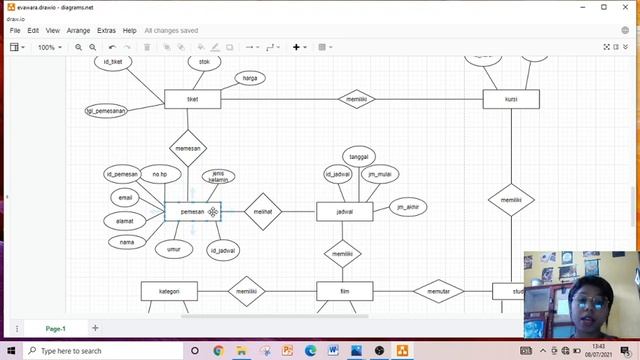Select the email attribute ellipse
Viewport: 640px width, 360px height.
125,198
